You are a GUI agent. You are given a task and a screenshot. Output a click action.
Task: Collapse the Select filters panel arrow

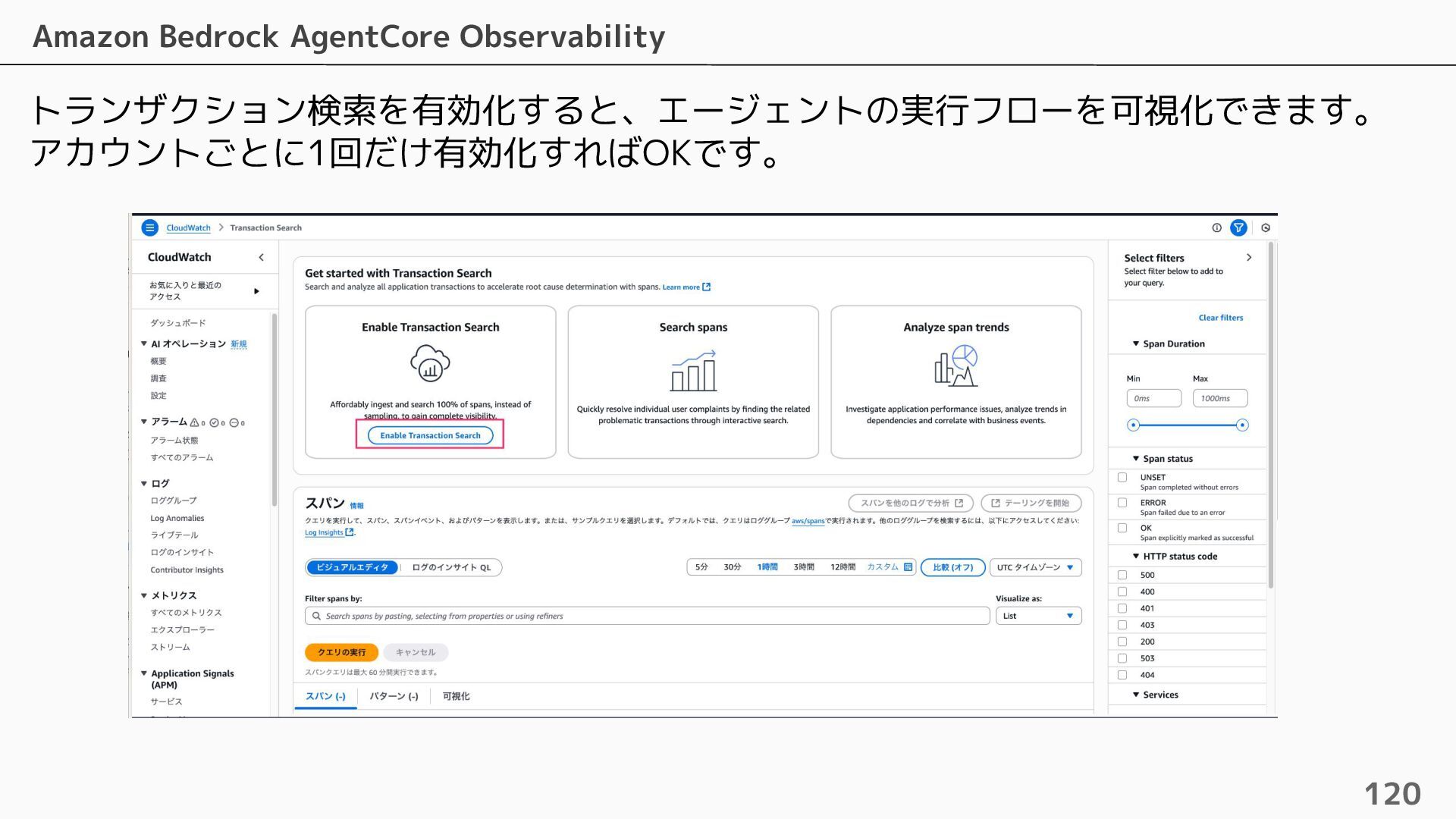tap(1248, 258)
